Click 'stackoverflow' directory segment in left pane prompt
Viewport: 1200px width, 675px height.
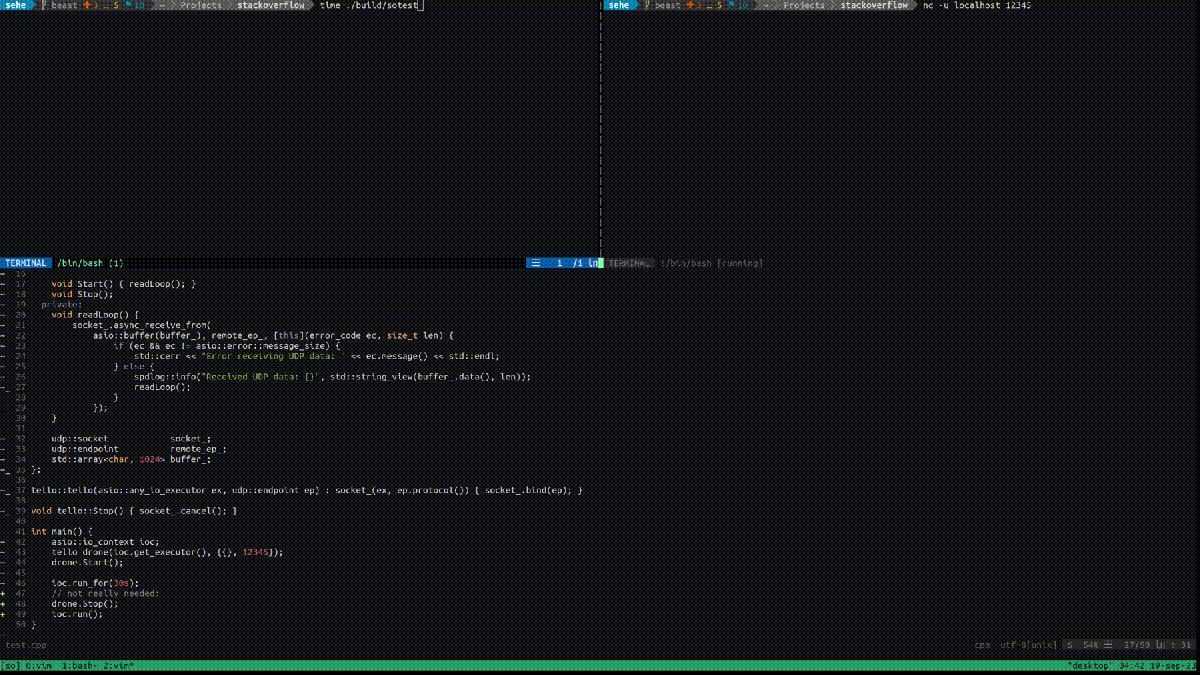pyautogui.click(x=270, y=5)
